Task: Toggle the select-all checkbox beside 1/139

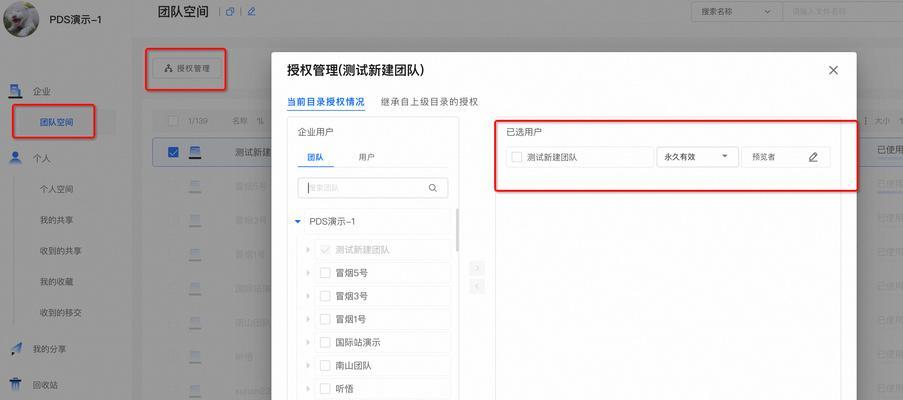Action: tap(173, 121)
